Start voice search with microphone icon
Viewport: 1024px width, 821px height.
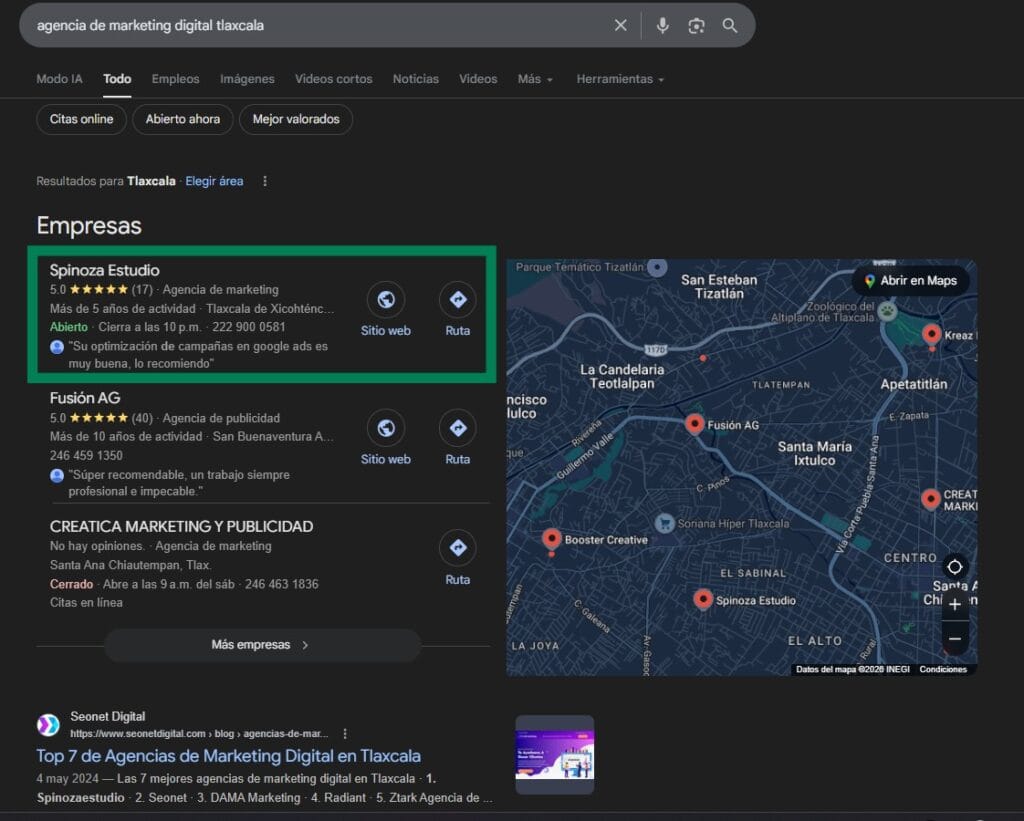point(662,26)
